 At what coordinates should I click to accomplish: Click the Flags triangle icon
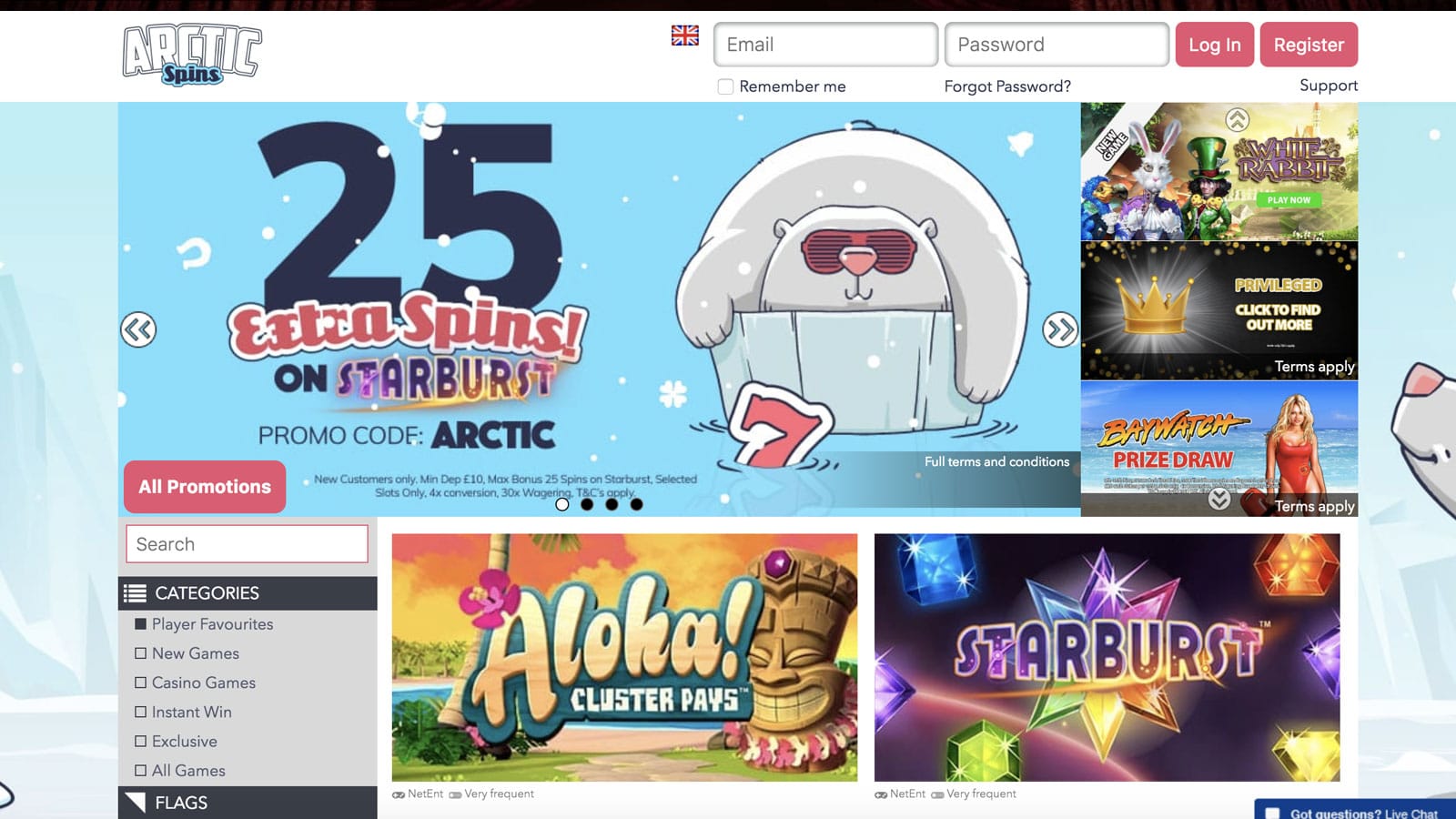[135, 803]
